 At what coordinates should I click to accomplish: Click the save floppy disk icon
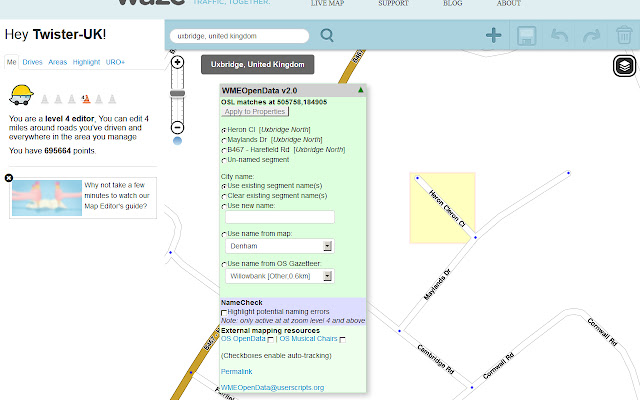point(527,36)
